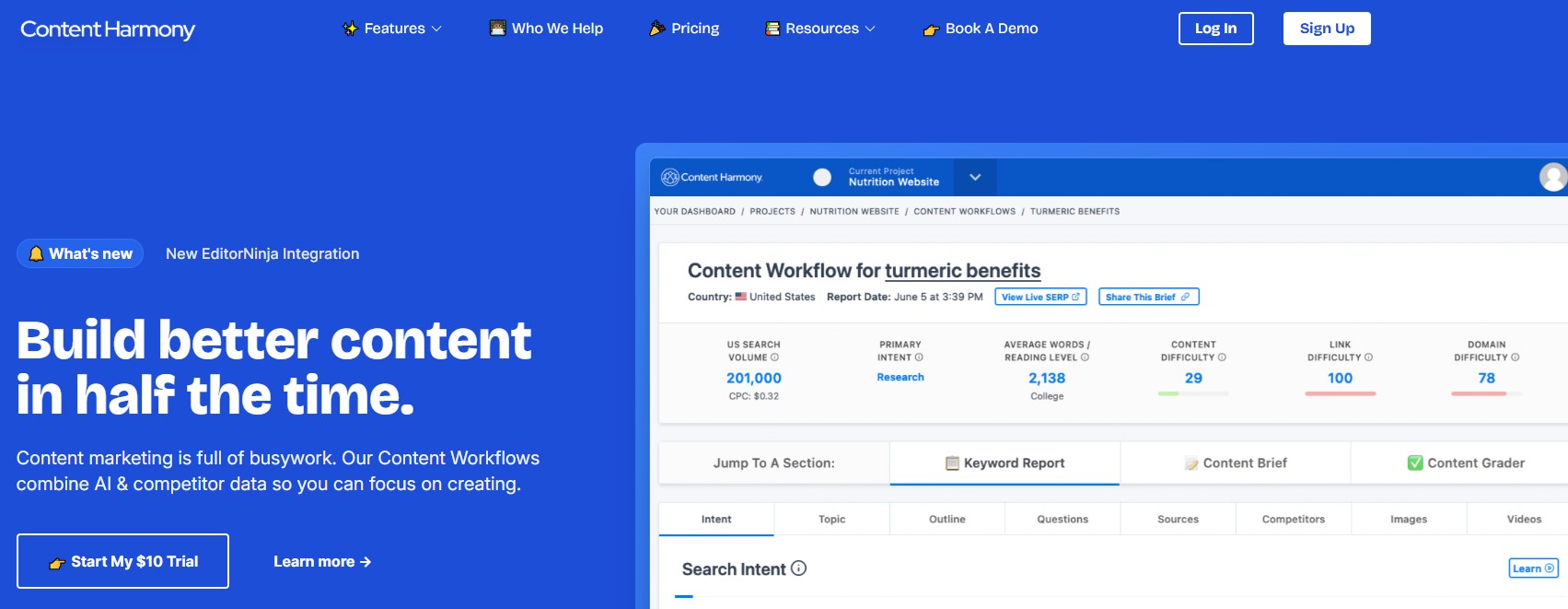Click the pointing hand icon on the trial button
1568x609 pixels.
(x=57, y=562)
